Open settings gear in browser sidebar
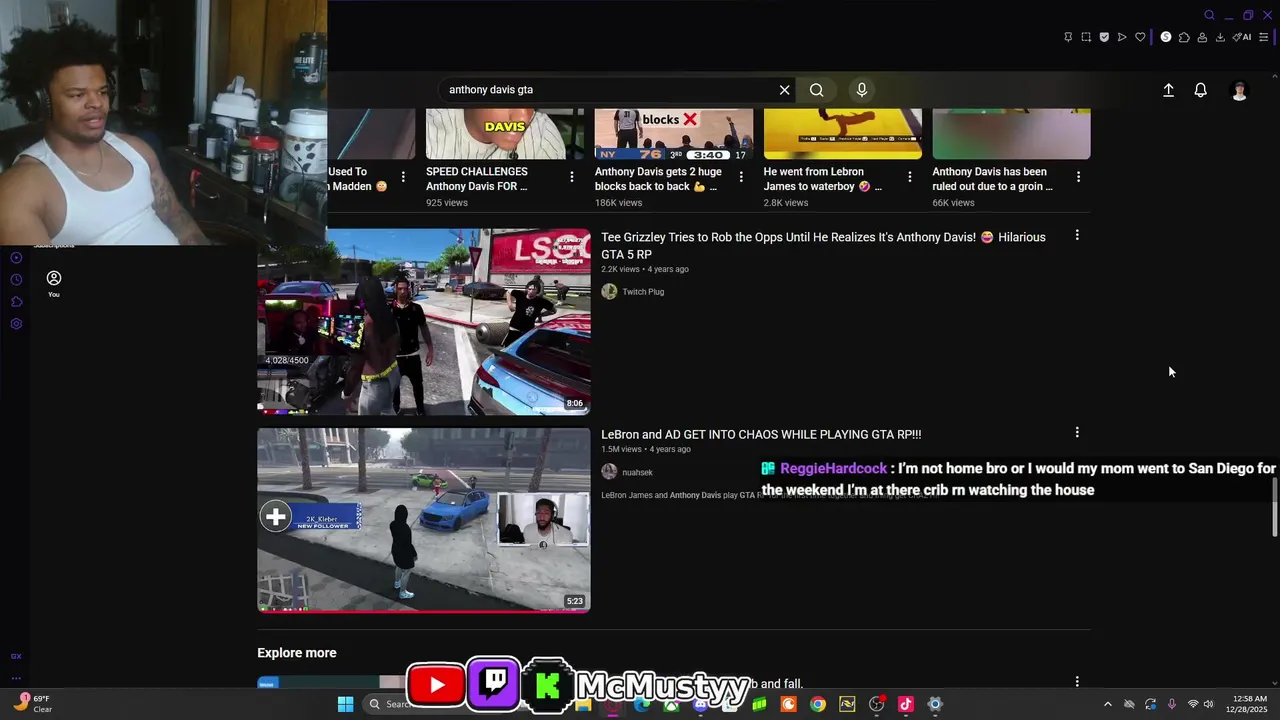The image size is (1280, 720). [x=16, y=324]
